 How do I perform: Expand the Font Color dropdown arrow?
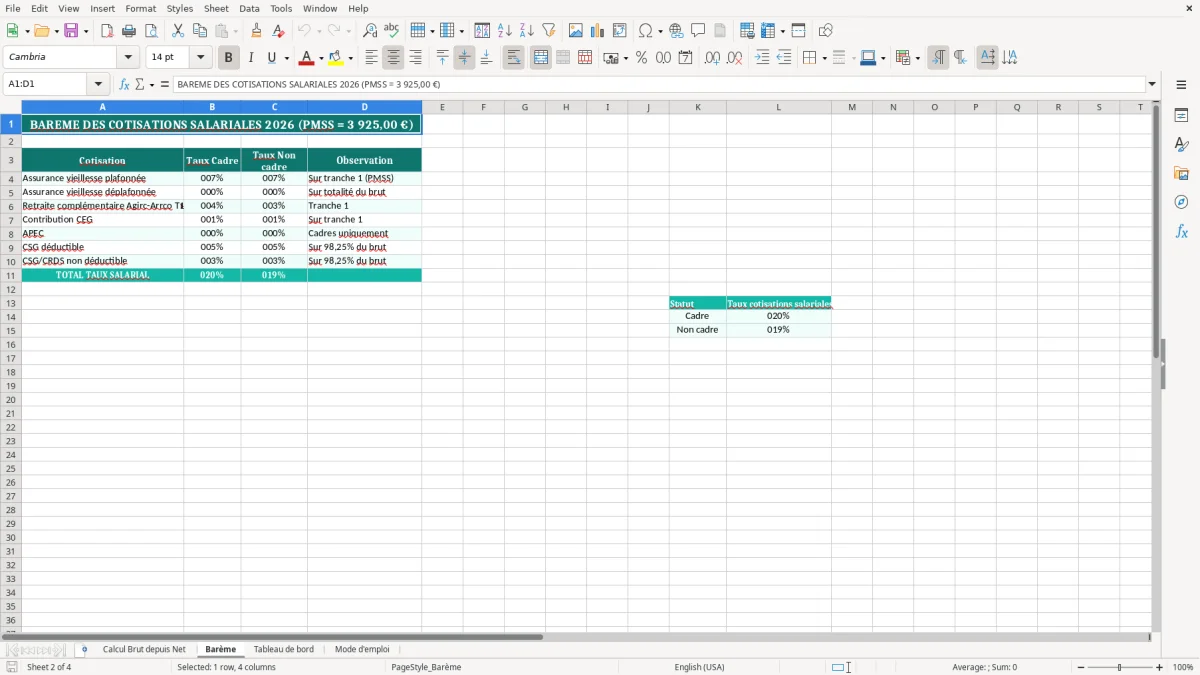tap(321, 58)
